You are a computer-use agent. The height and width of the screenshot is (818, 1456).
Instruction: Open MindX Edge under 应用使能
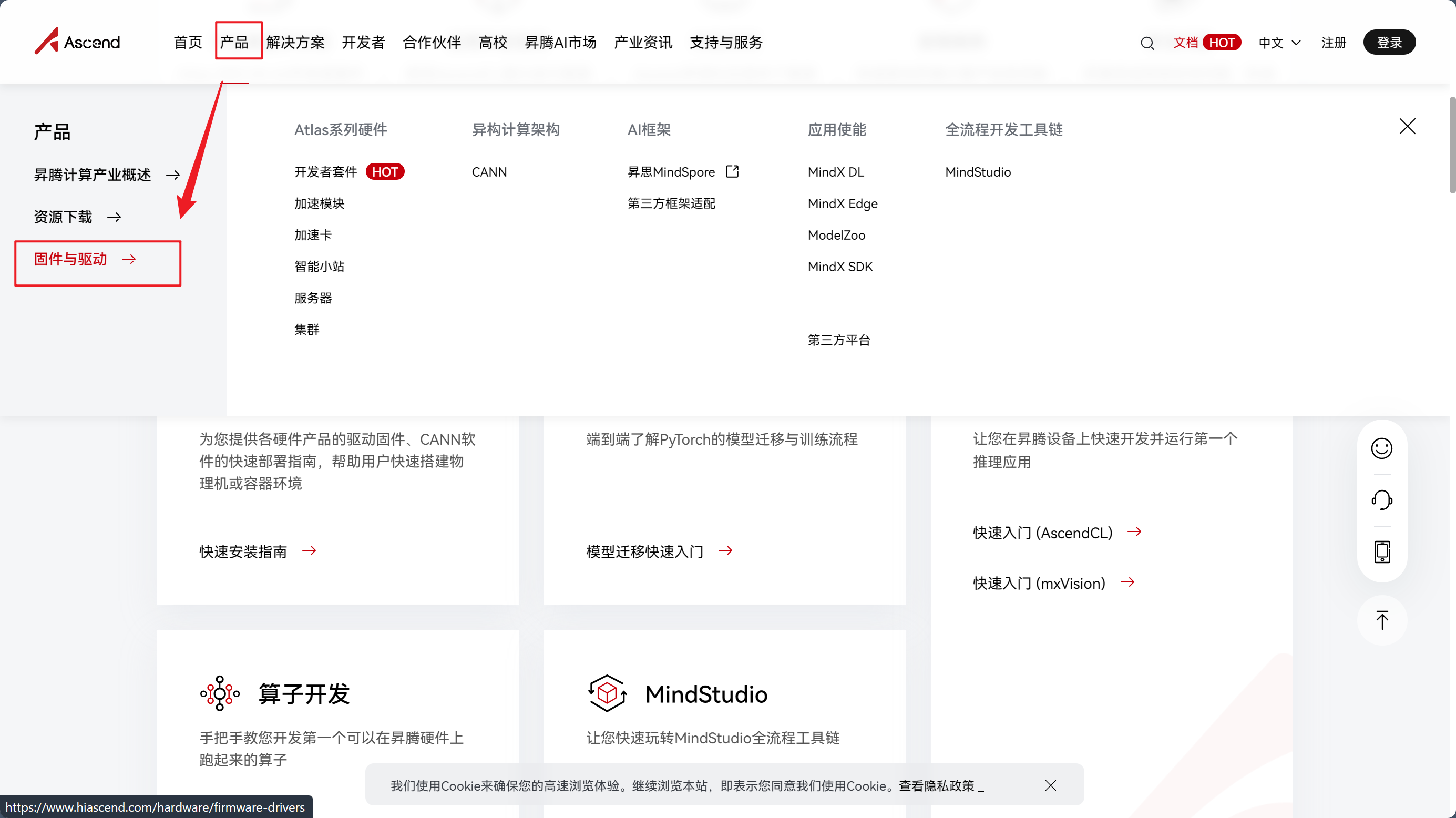[x=842, y=203]
